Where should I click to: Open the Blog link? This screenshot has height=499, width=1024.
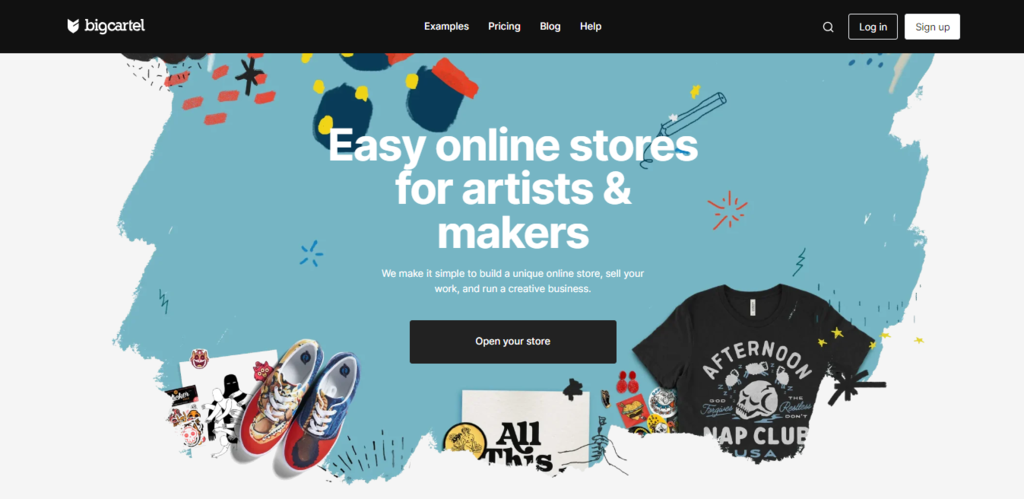pos(550,26)
